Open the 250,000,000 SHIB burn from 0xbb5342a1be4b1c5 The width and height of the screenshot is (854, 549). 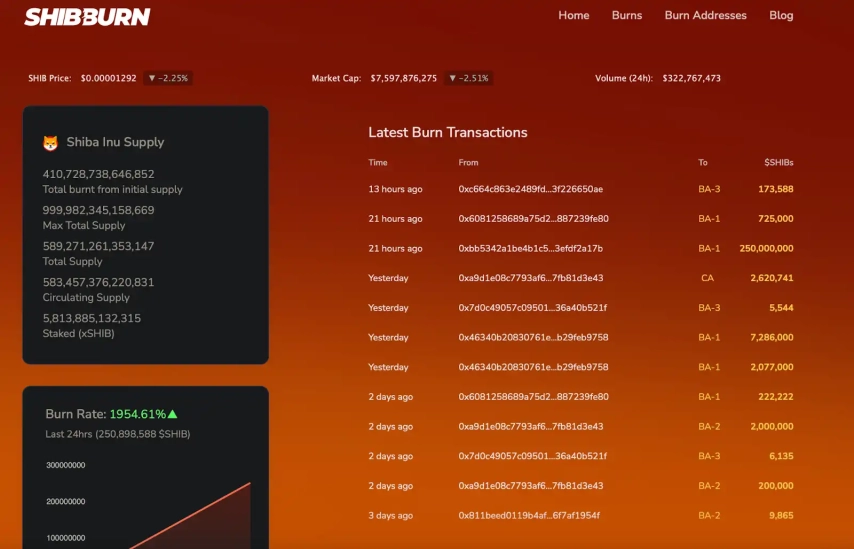[x=530, y=248]
